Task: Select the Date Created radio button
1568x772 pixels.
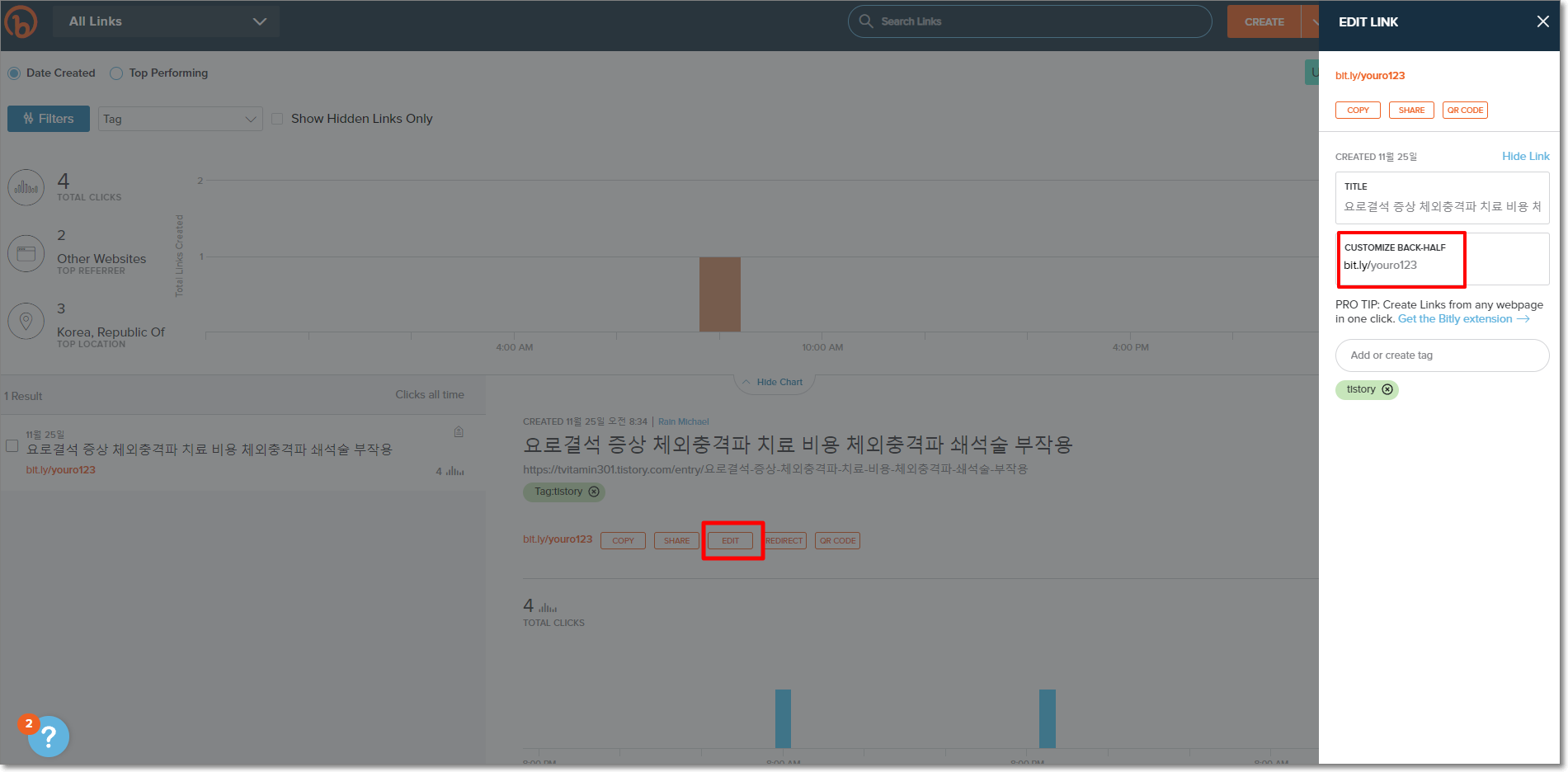Action: [x=14, y=73]
